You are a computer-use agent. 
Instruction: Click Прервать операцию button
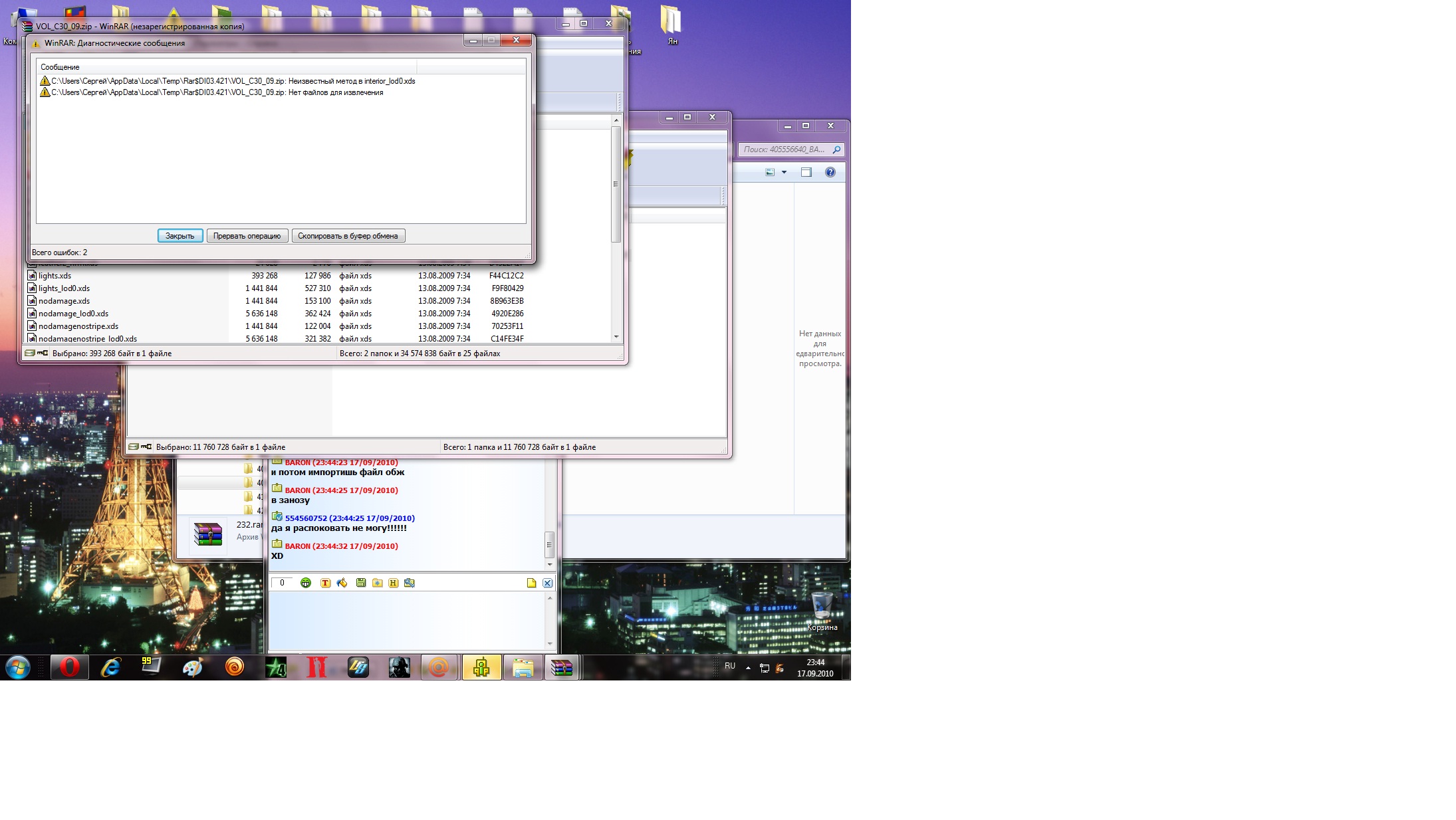point(247,236)
